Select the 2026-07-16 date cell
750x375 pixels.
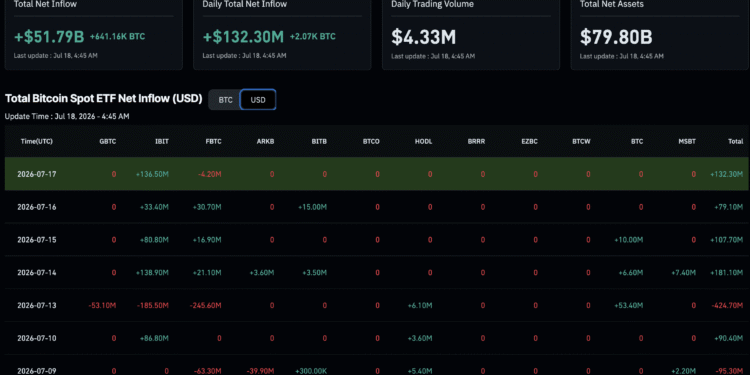37,207
